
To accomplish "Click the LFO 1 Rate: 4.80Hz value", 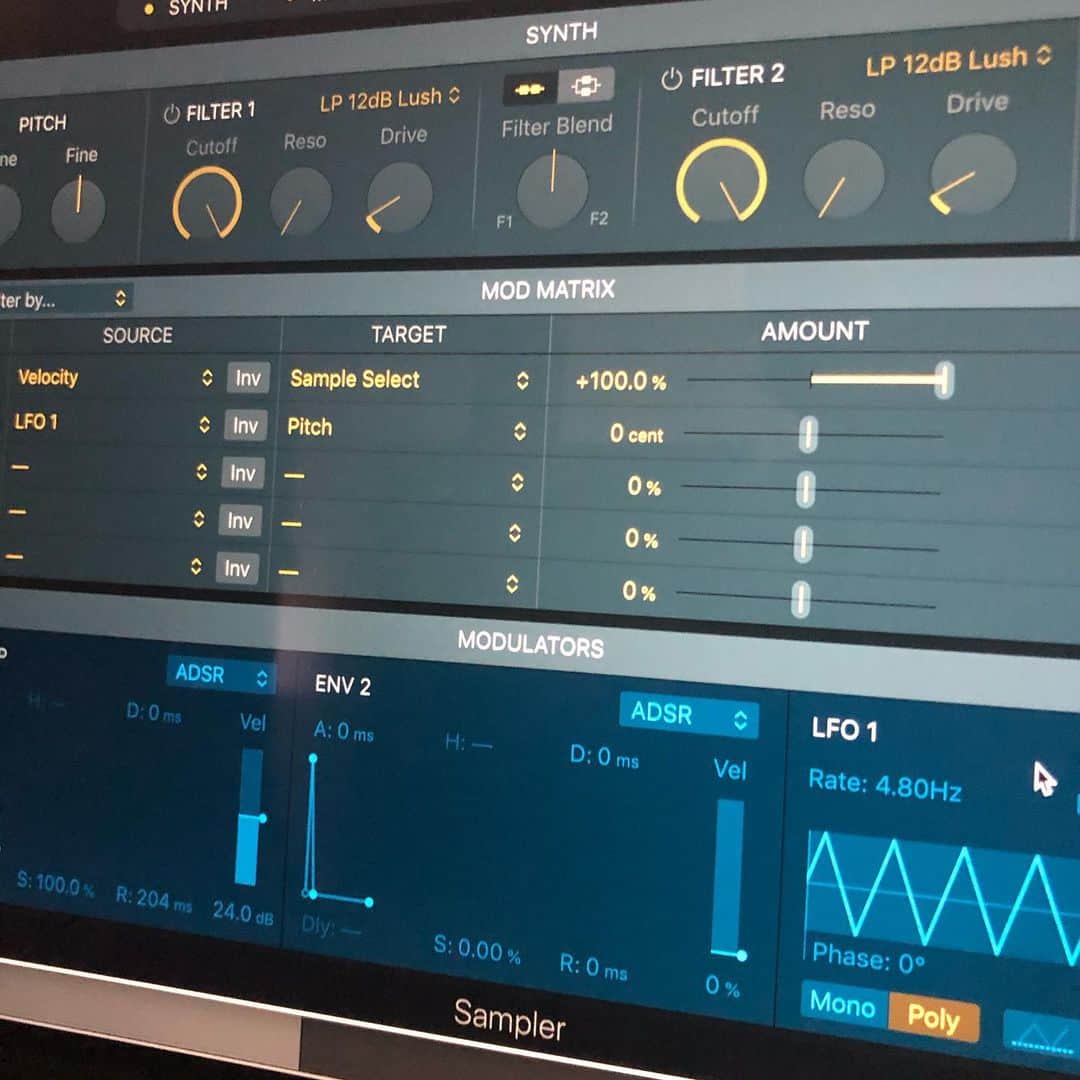I will point(884,785).
